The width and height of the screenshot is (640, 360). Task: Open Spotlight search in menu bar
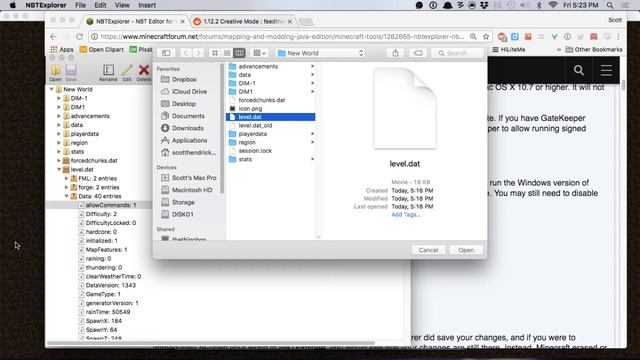click(610, 5)
